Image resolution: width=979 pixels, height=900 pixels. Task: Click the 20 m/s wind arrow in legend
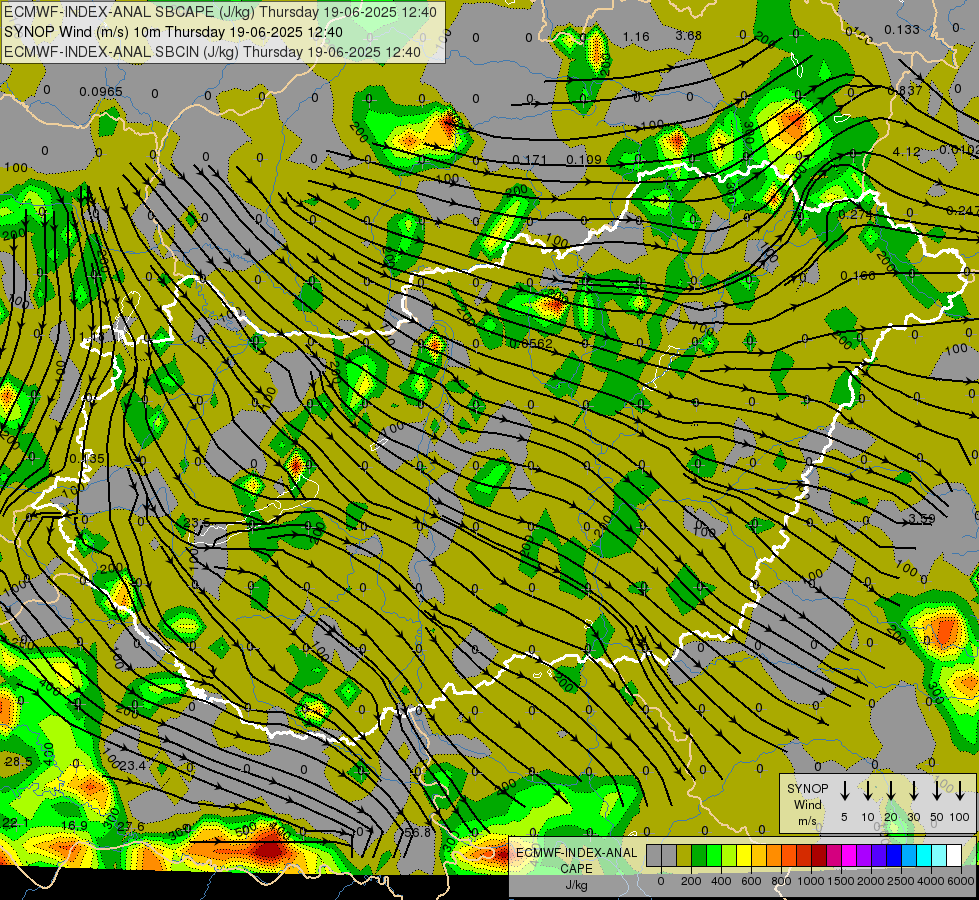(x=890, y=790)
